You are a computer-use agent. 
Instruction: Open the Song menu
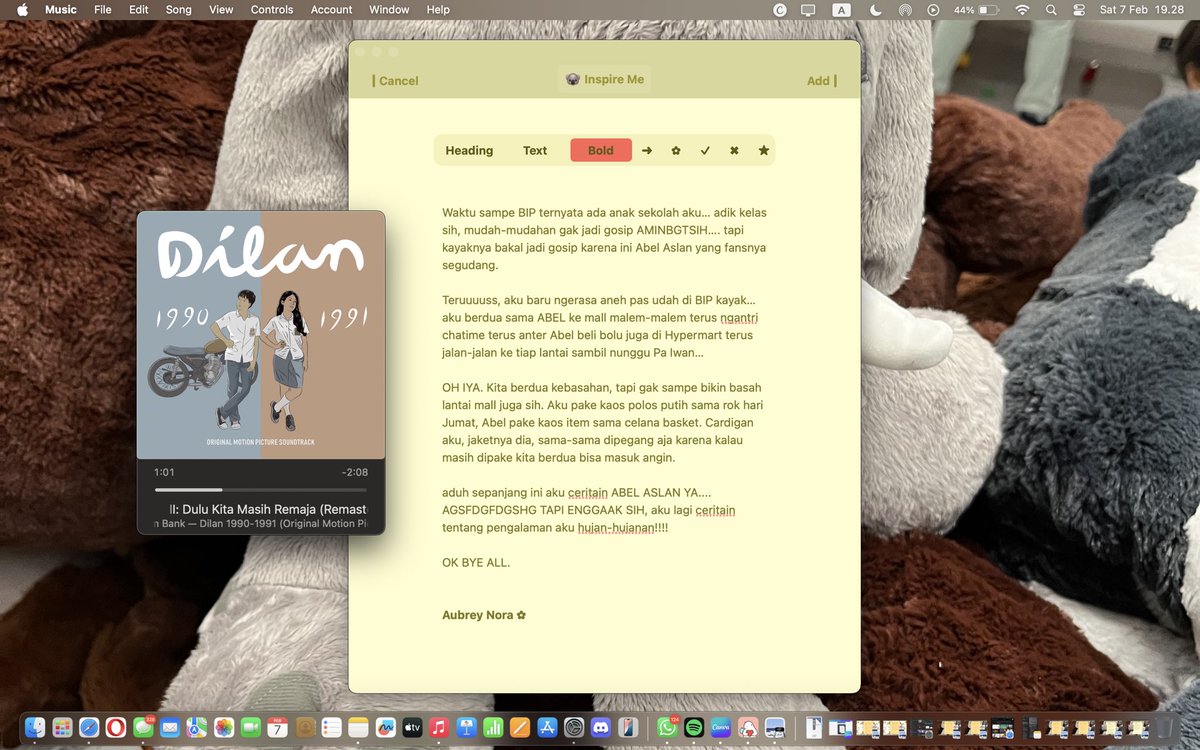coord(179,10)
